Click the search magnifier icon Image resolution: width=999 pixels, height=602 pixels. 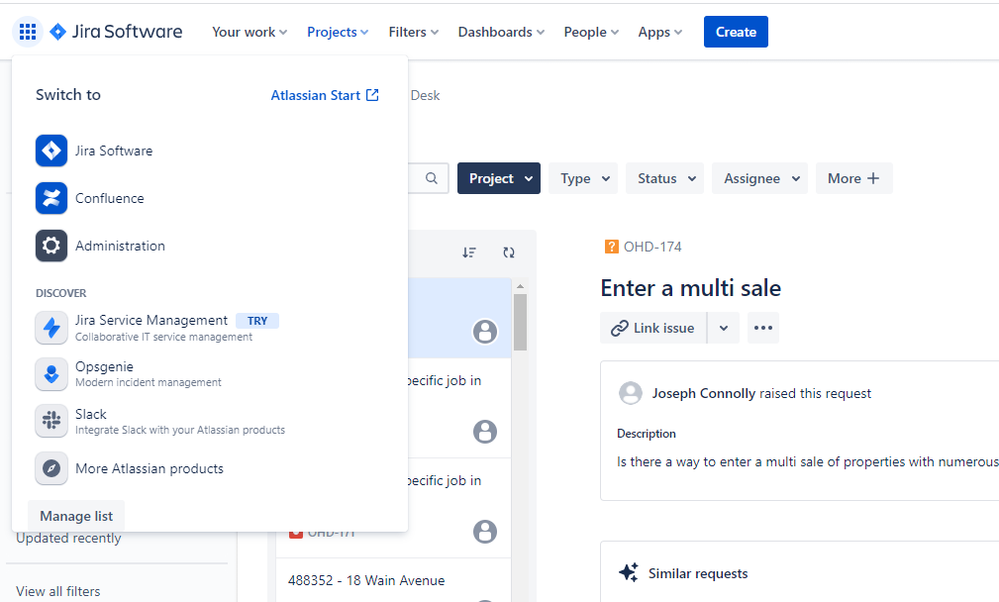(431, 178)
